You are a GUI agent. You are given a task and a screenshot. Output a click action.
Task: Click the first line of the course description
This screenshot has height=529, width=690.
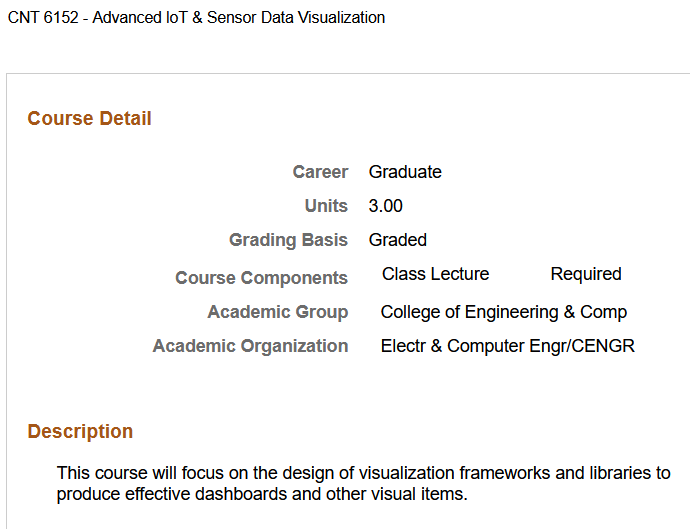coord(363,473)
